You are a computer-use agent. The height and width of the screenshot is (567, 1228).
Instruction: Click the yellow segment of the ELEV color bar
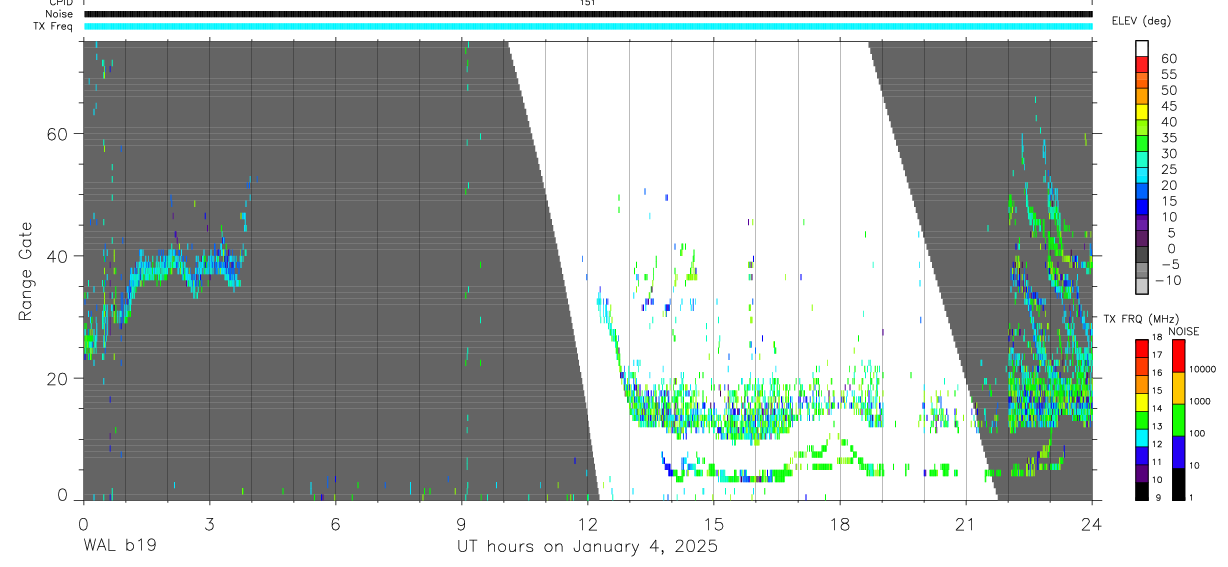[x=1141, y=113]
